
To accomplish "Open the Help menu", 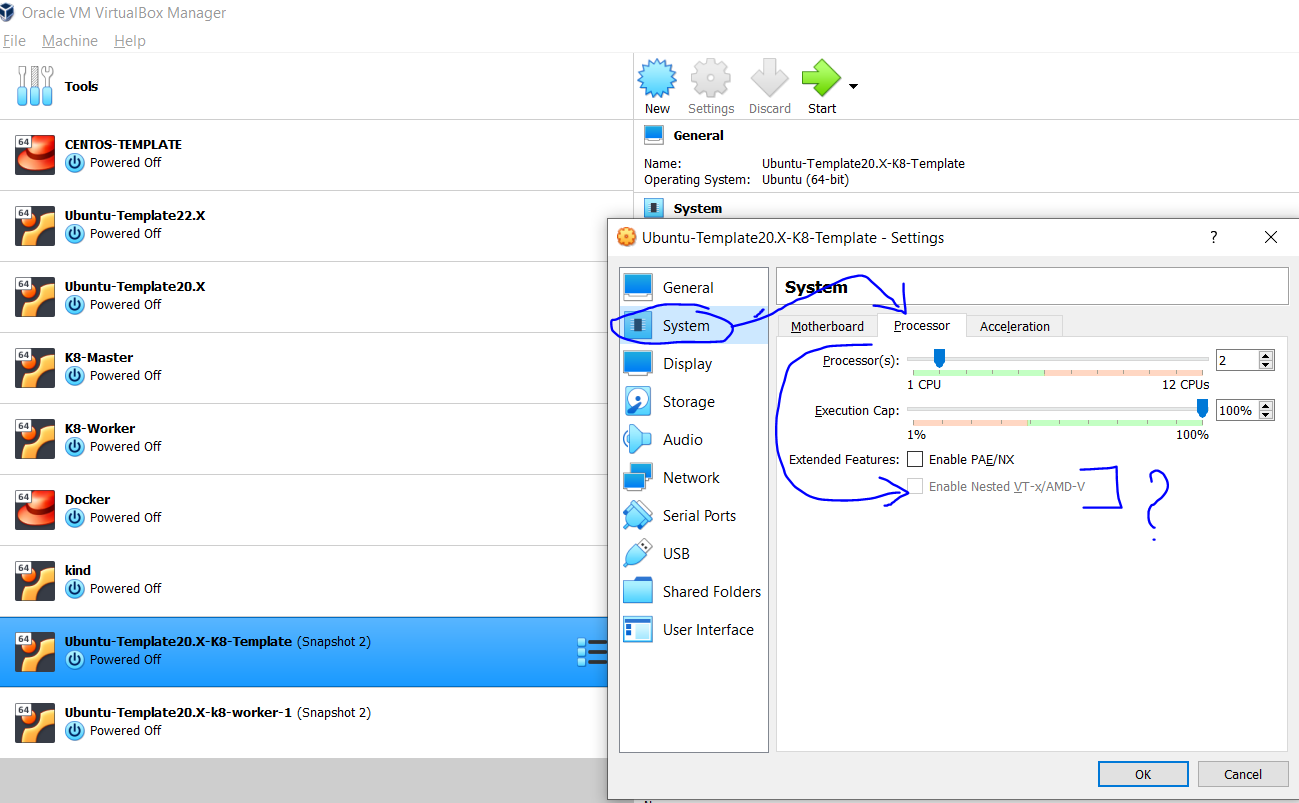I will click(130, 41).
